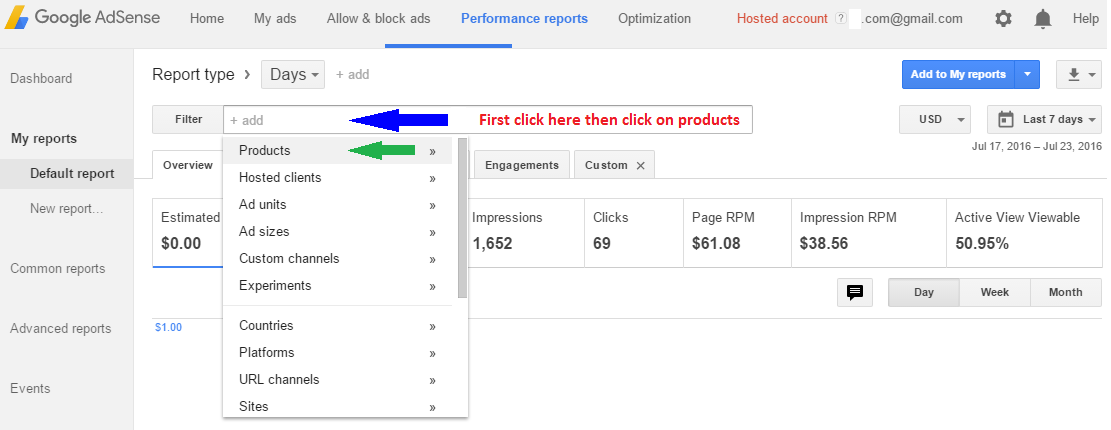The width and height of the screenshot is (1111, 430).
Task: Click the hosted account help question mark
Action: (840, 19)
